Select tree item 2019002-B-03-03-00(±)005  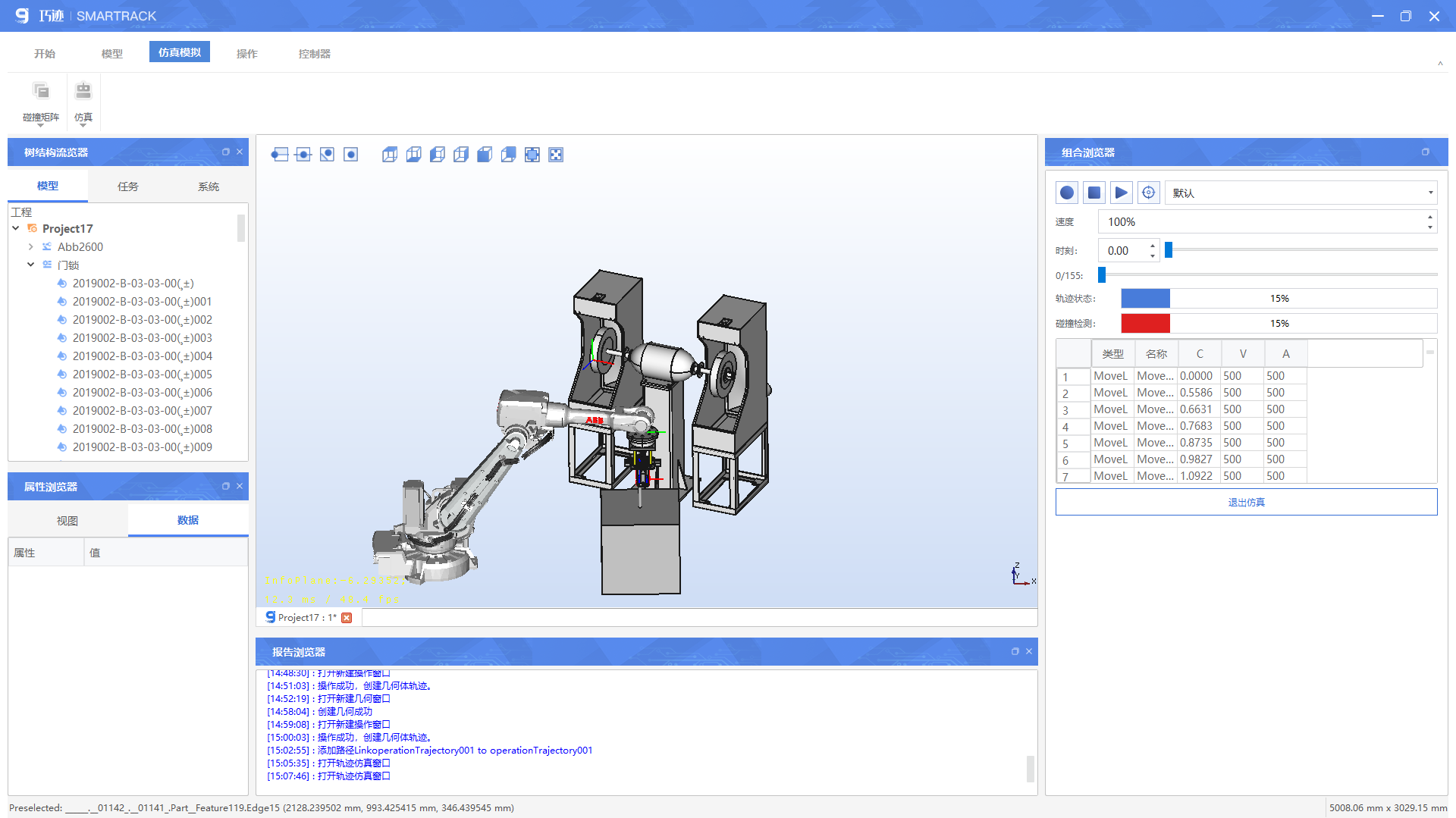click(142, 375)
